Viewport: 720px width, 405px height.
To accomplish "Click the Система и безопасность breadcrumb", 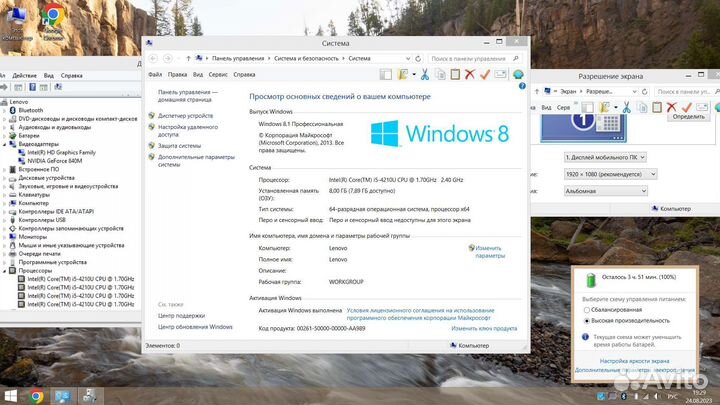I will point(306,58).
